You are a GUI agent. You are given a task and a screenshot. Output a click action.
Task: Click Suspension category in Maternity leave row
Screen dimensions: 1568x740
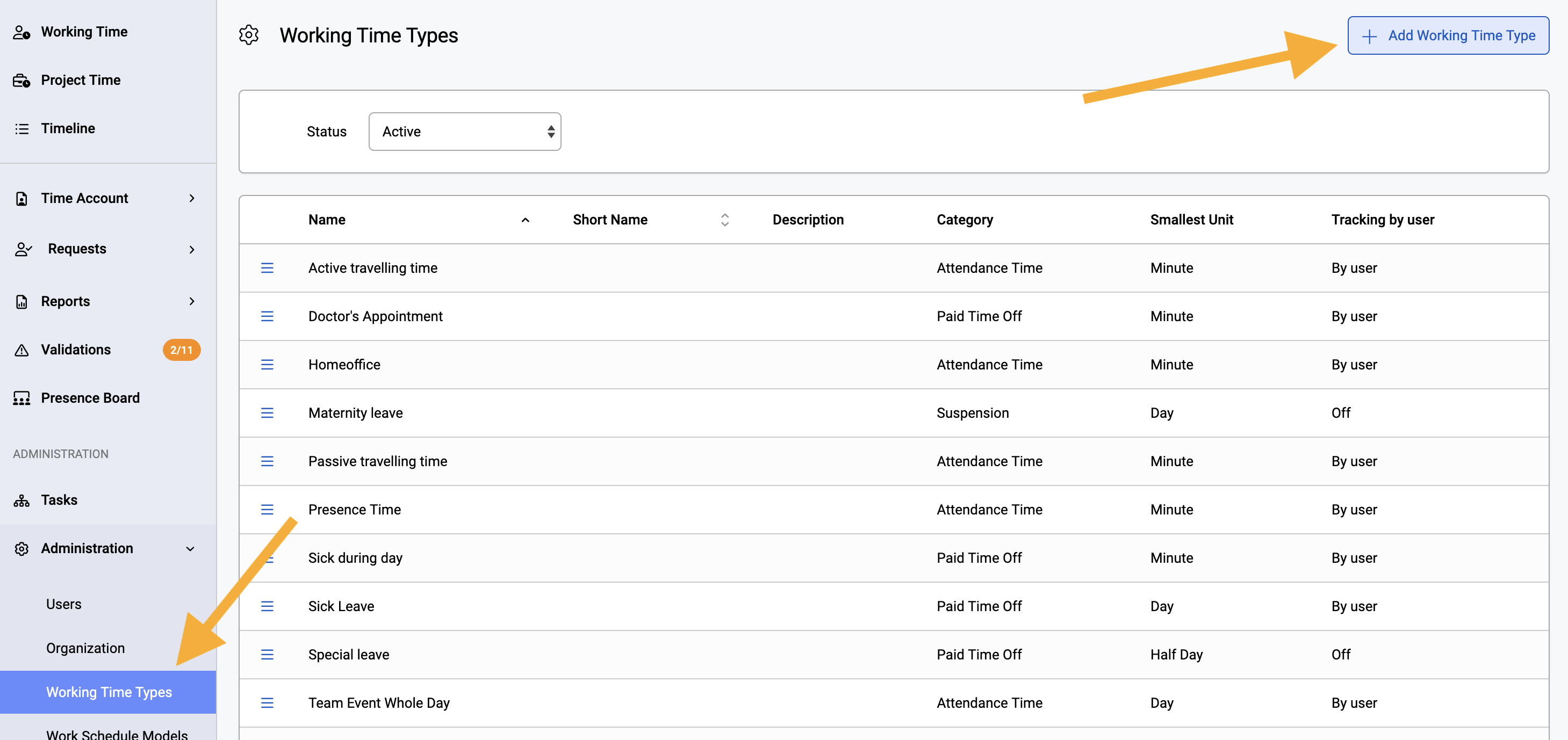(x=972, y=413)
